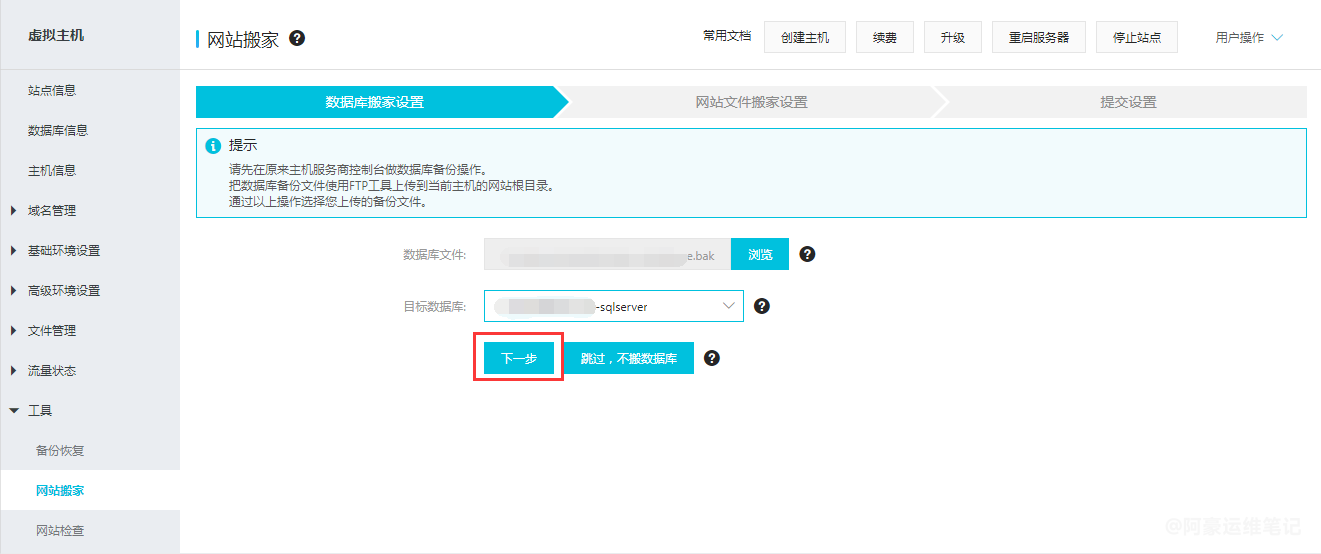Collapse the 工具 sidebar section
The height and width of the screenshot is (554, 1321).
tap(39, 410)
